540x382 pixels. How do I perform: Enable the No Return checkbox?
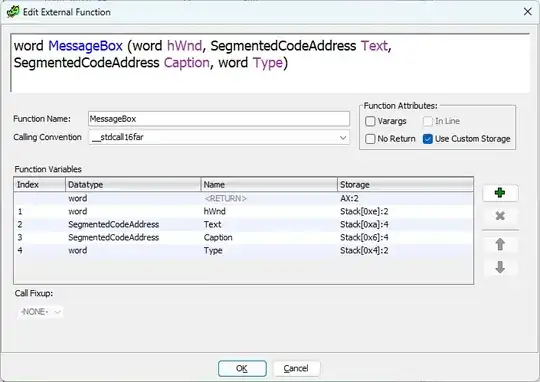coord(370,139)
